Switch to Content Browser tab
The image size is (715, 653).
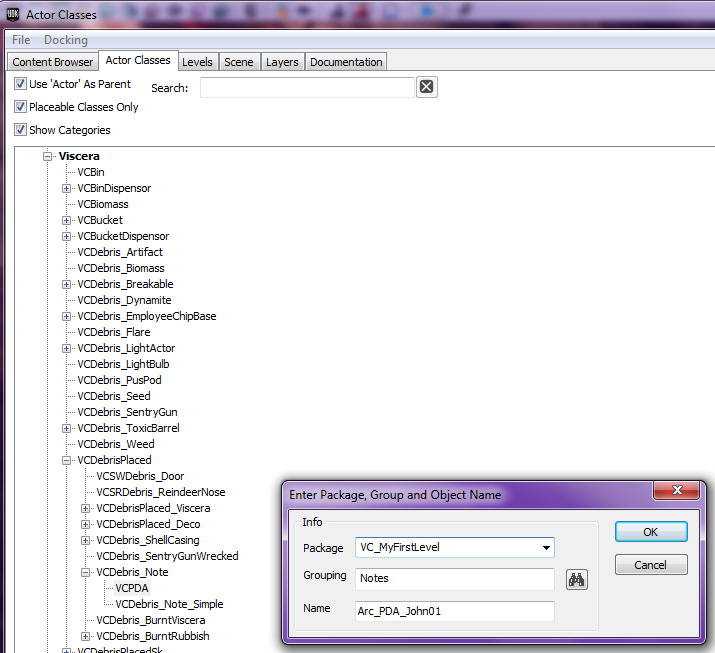[52, 62]
